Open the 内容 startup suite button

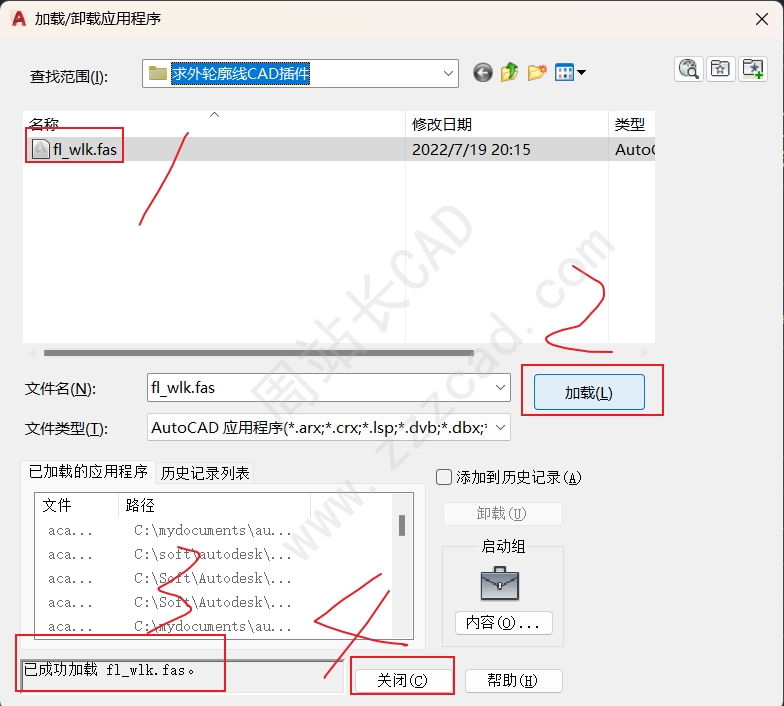[x=503, y=623]
